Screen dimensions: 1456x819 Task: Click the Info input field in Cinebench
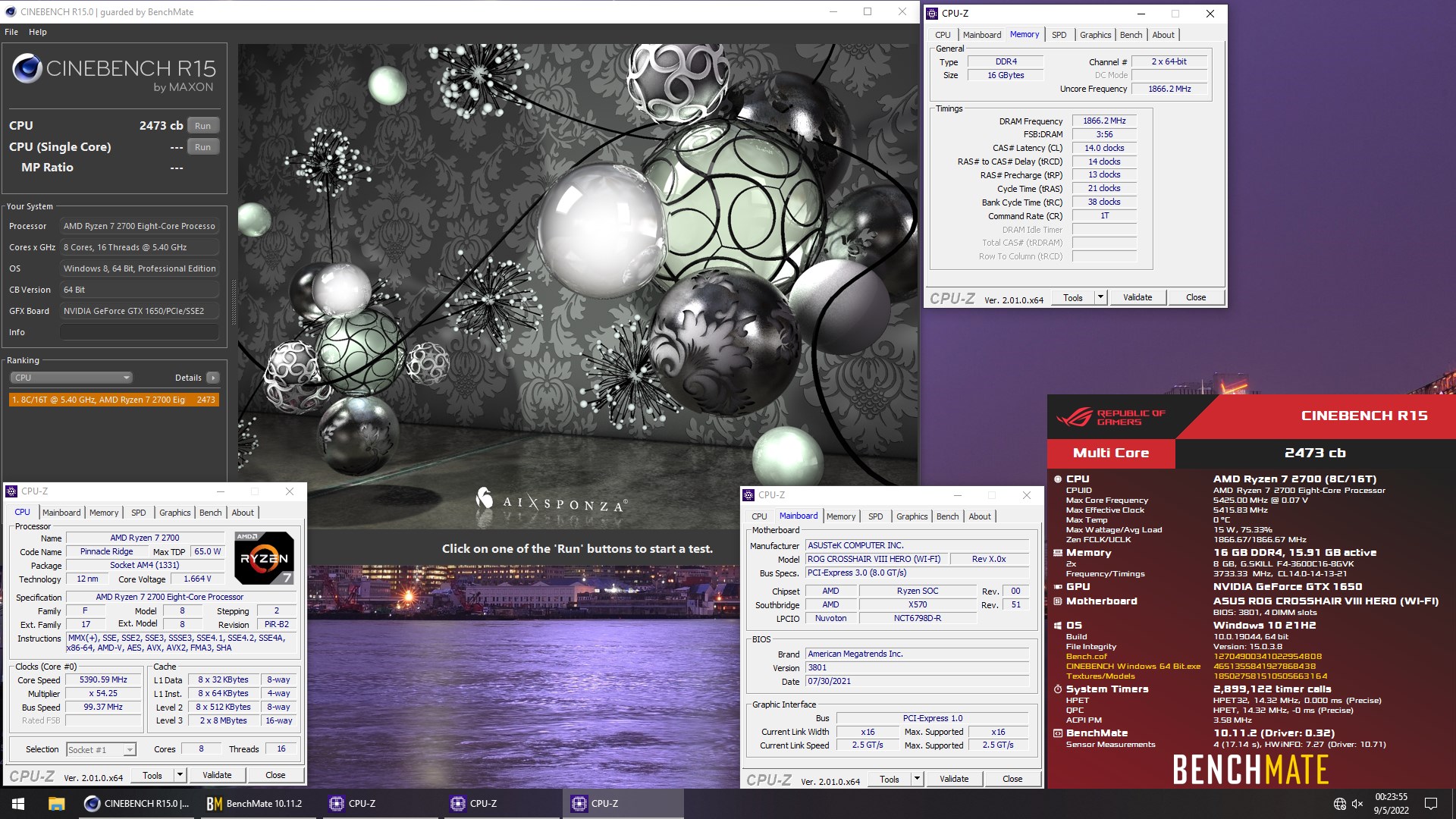tap(140, 332)
